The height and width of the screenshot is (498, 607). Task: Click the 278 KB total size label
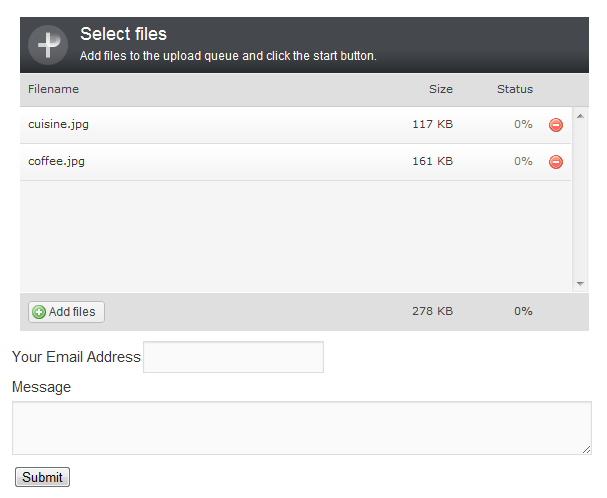pos(432,311)
